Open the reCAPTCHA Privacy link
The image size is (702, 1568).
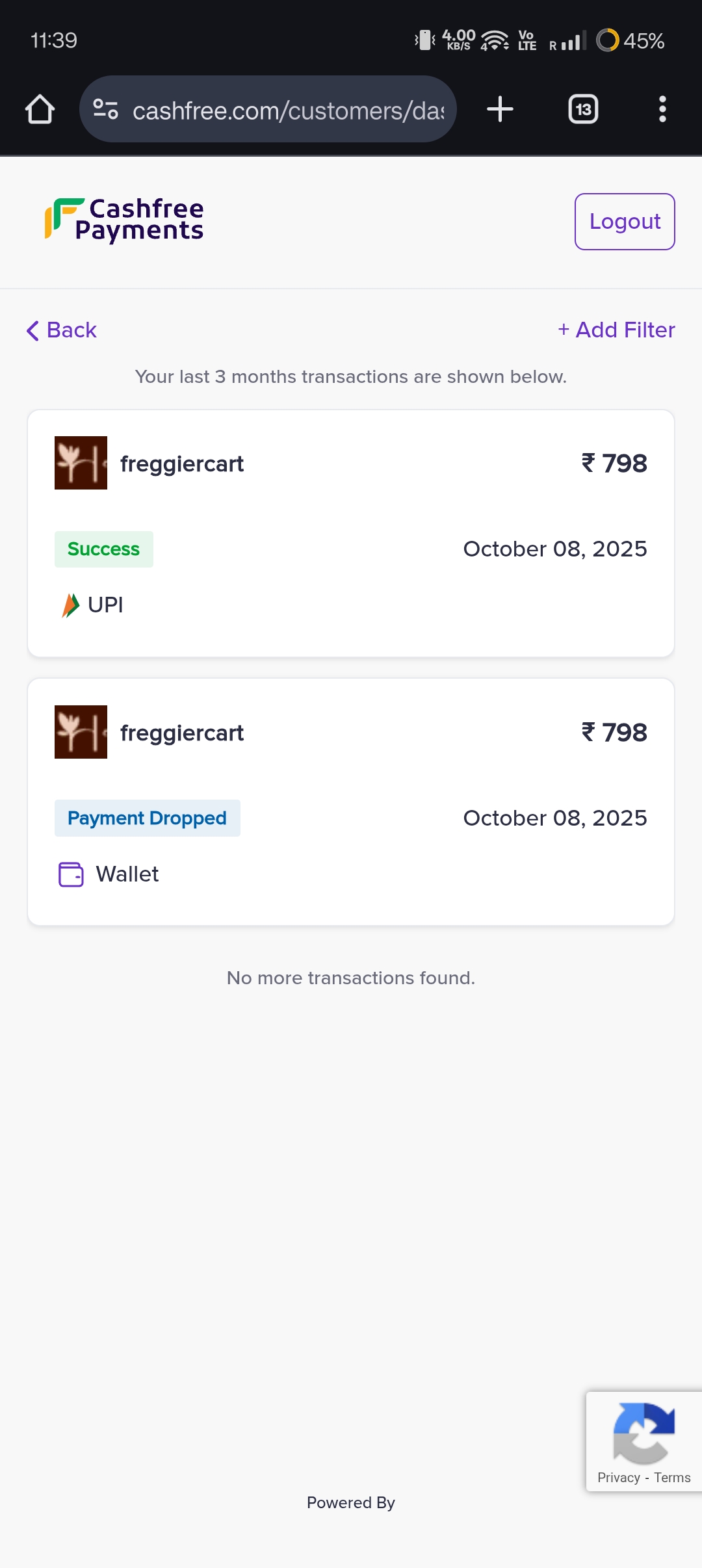coord(618,1478)
